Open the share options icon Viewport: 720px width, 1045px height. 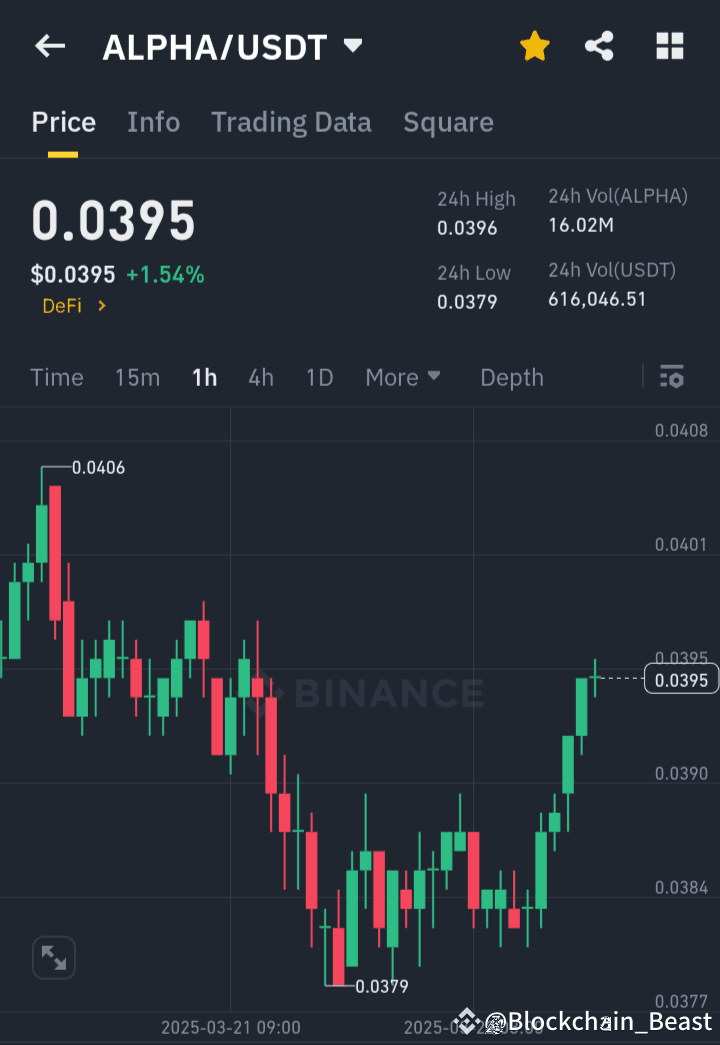[x=599, y=46]
